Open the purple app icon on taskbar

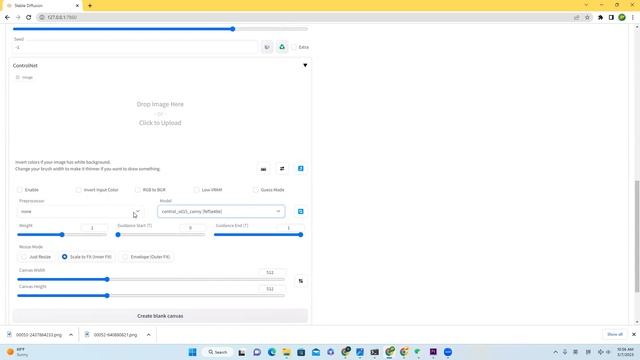[433, 352]
